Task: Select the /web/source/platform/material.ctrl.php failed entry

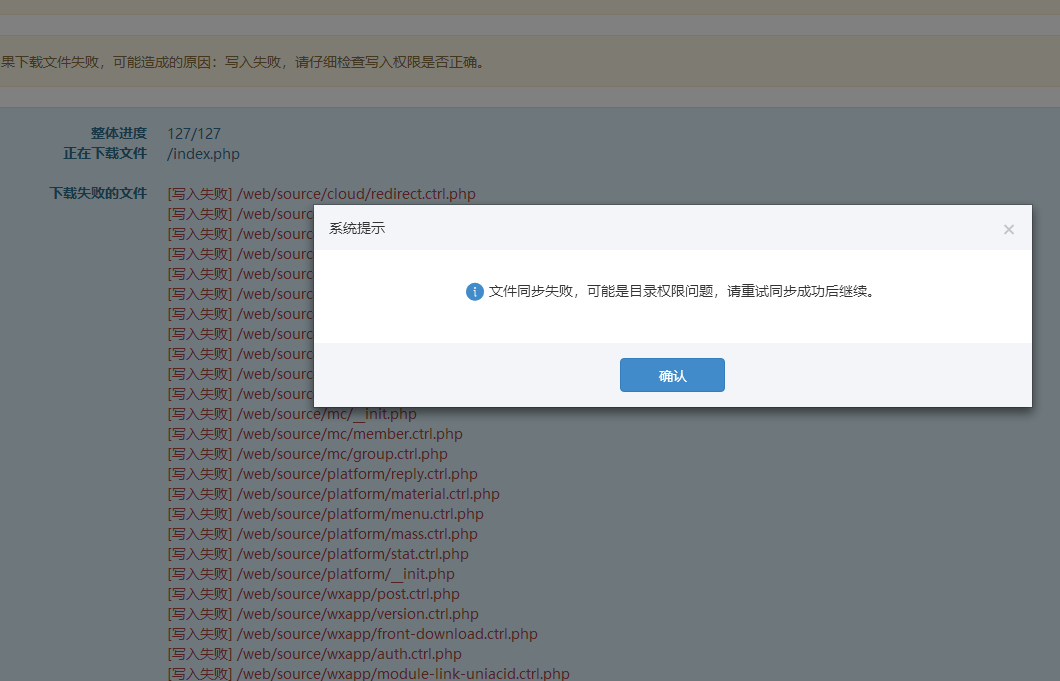Action: [x=334, y=494]
